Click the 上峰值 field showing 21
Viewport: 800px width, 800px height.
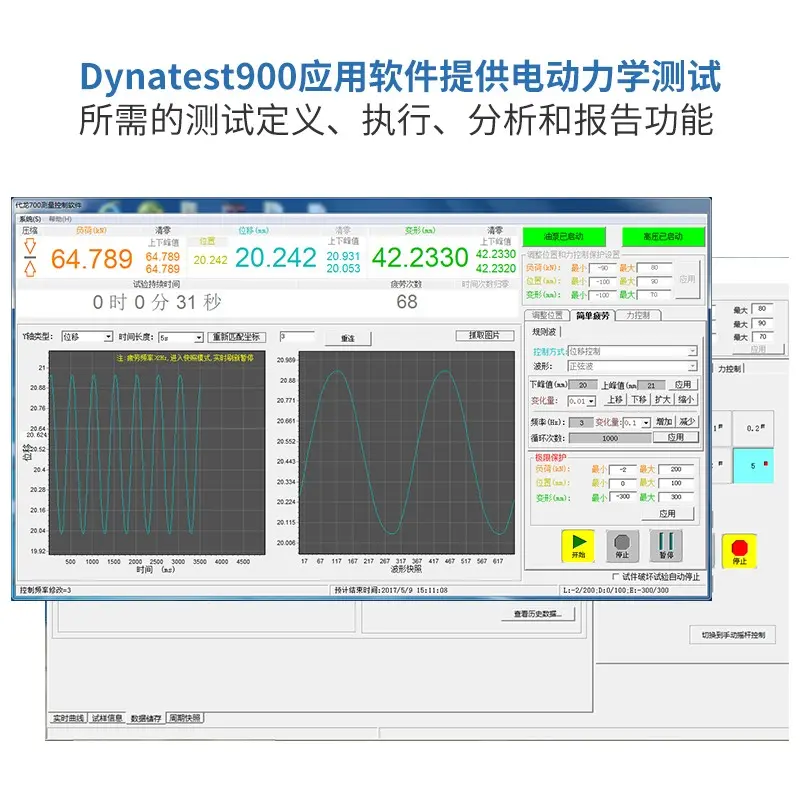[651, 385]
